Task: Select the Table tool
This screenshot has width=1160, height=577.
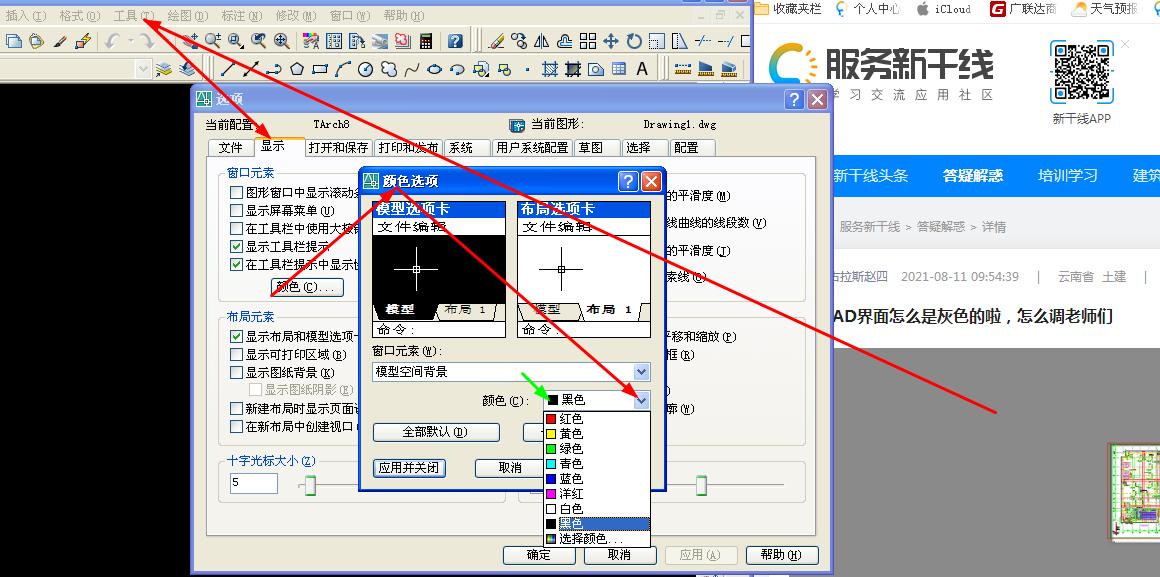Action: (619, 70)
